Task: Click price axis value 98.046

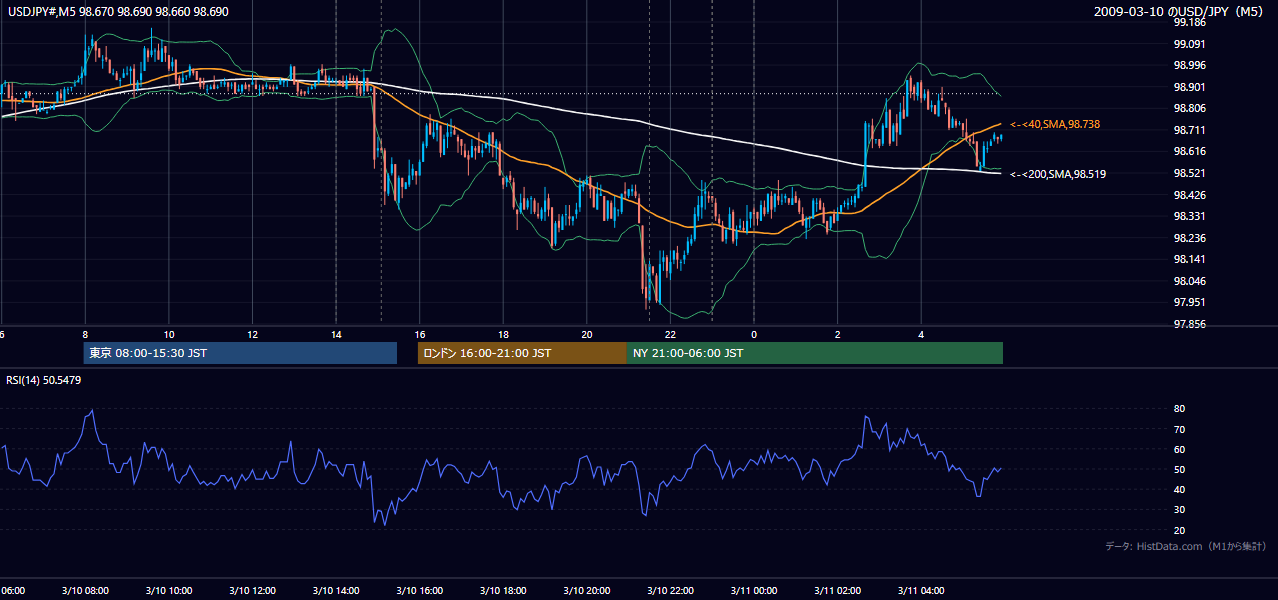Action: (1190, 281)
